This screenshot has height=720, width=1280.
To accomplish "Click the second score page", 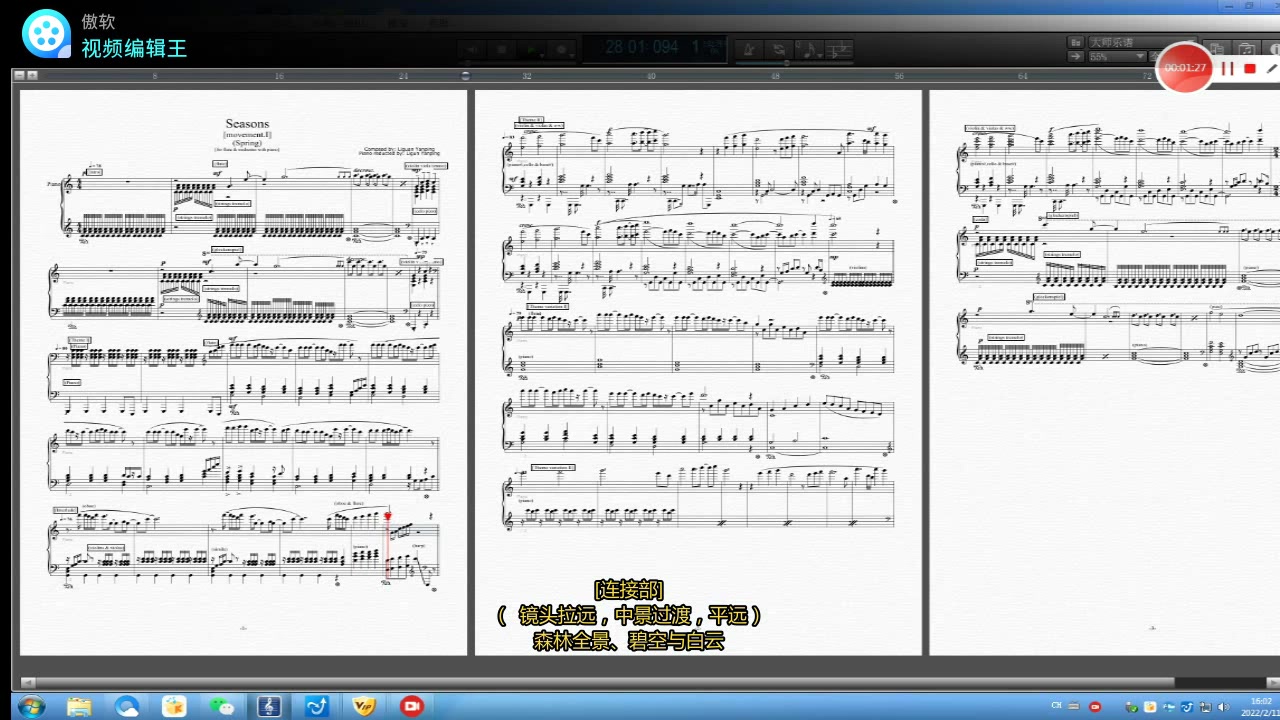I will pos(698,373).
